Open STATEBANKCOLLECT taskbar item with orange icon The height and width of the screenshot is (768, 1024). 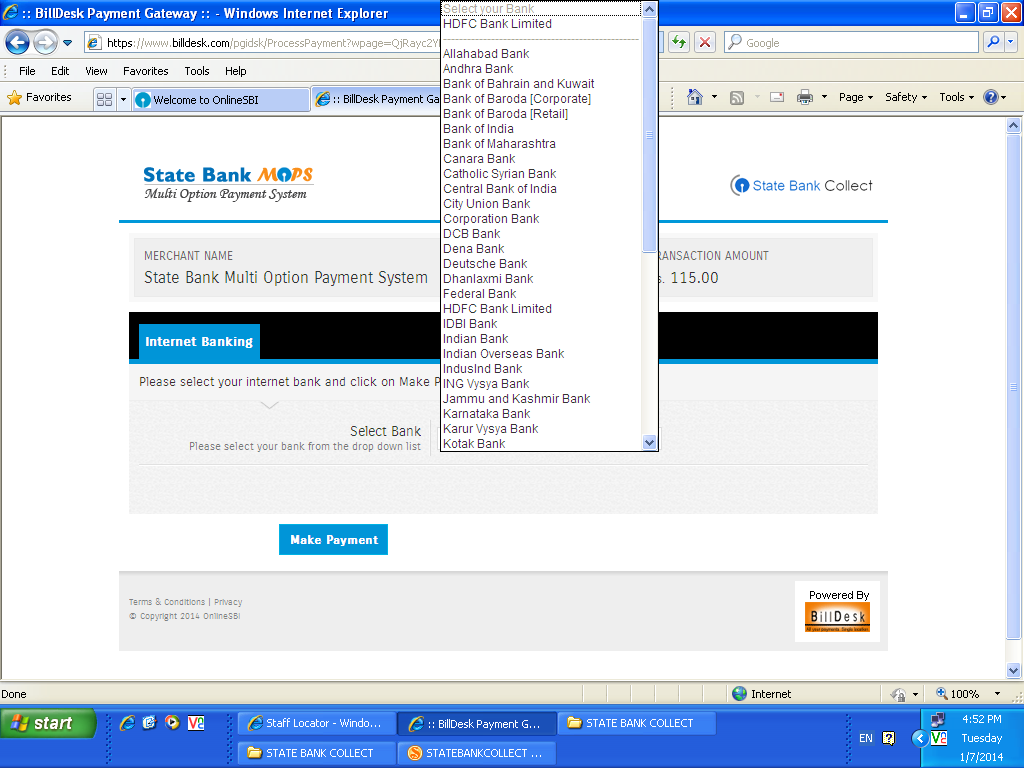click(x=477, y=753)
